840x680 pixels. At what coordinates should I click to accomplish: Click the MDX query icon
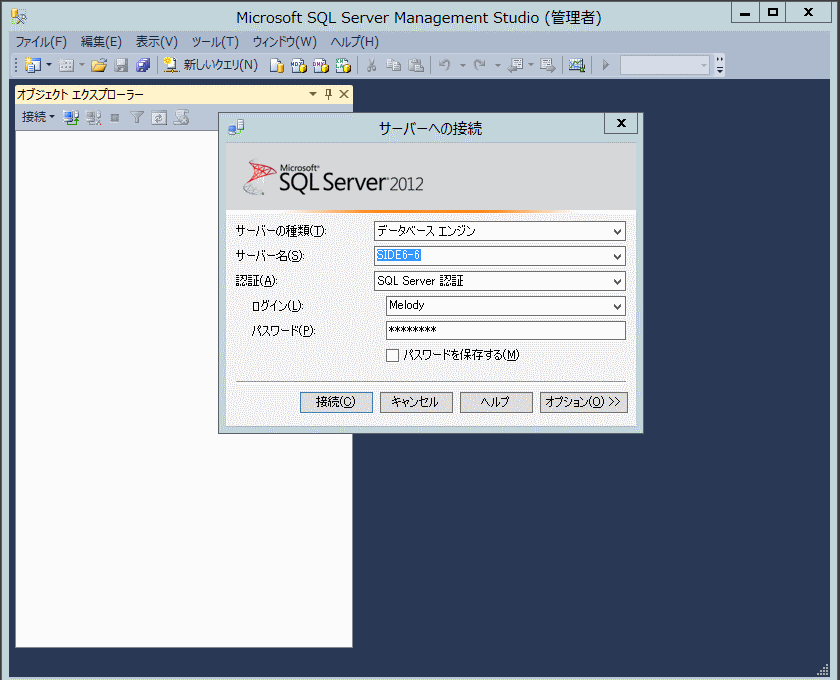pos(298,65)
